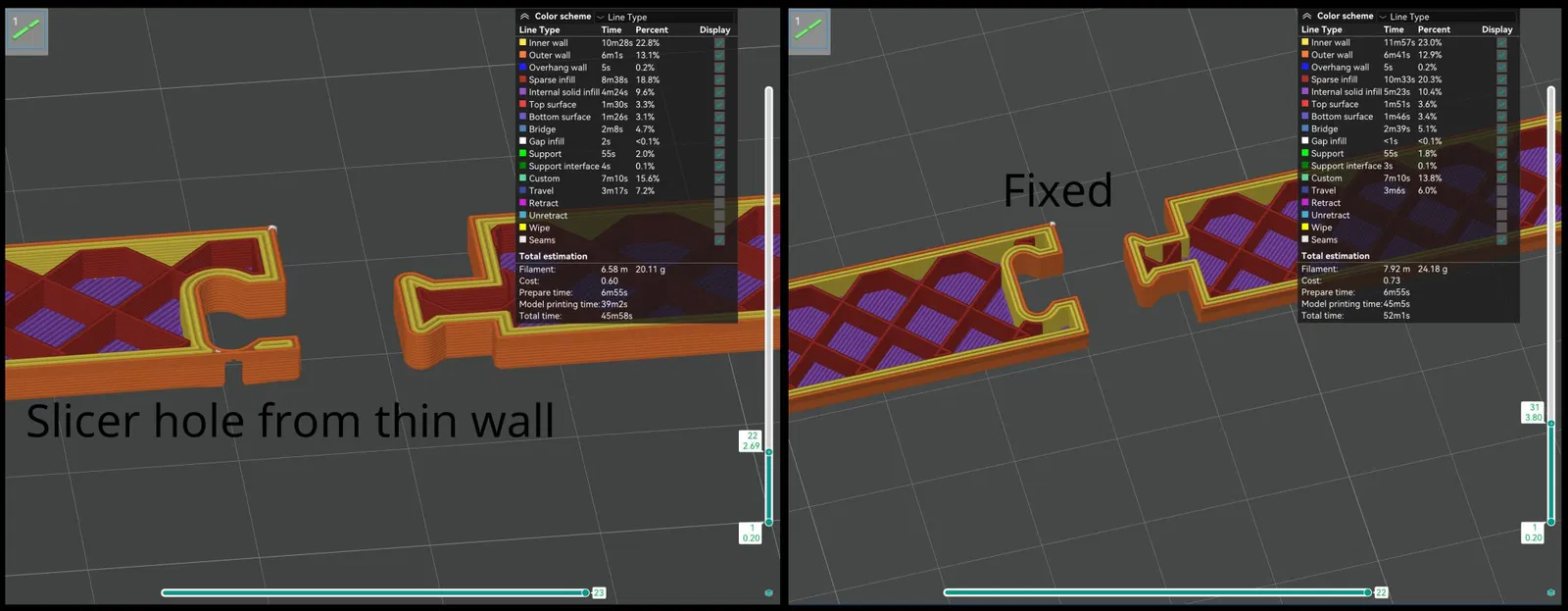Click Total time 52m1s in right view

coord(1396,316)
